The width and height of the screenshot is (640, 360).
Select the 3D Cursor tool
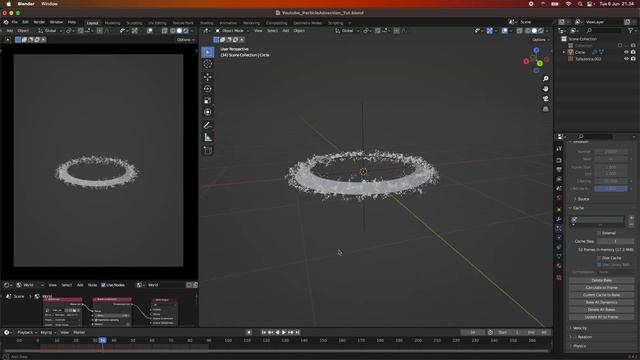point(208,64)
